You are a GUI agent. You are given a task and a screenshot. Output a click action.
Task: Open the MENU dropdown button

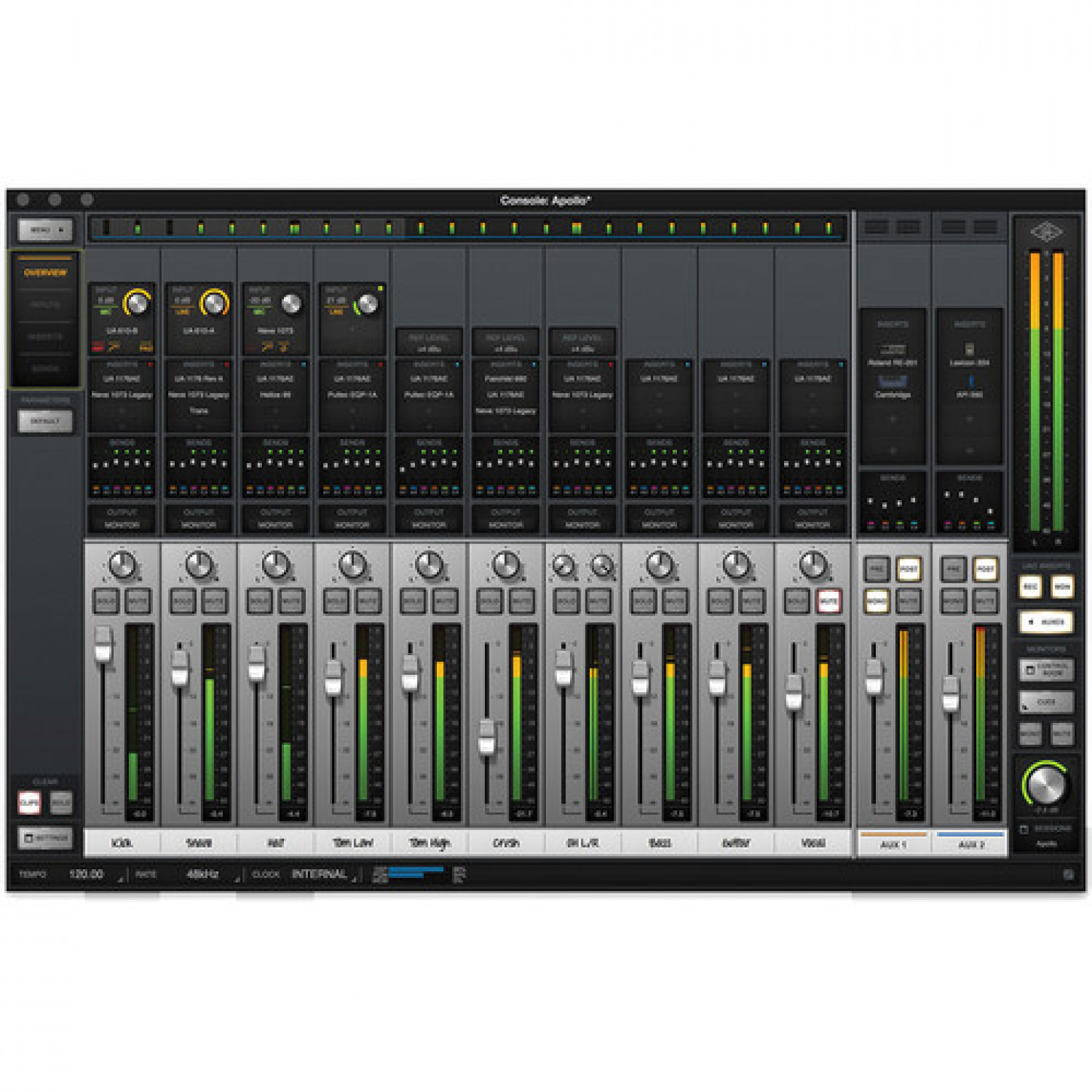(x=45, y=230)
